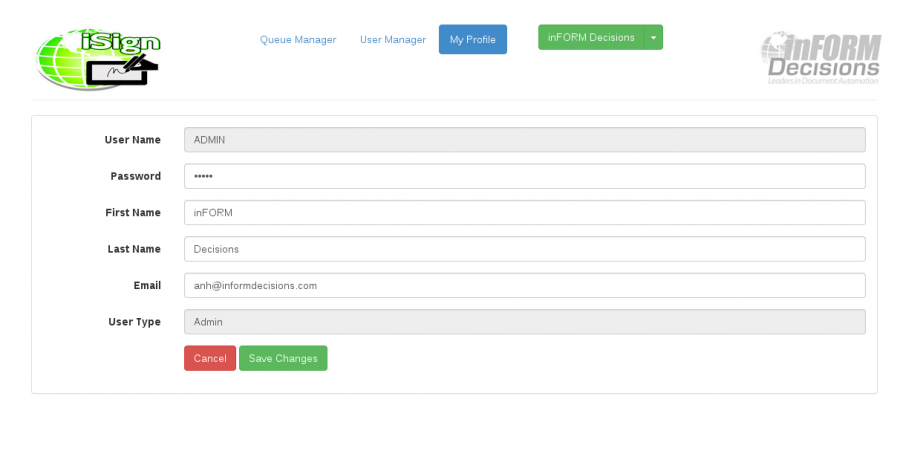Image resolution: width=900 pixels, height=454 pixels.
Task: Focus the Password input field
Action: [524, 176]
